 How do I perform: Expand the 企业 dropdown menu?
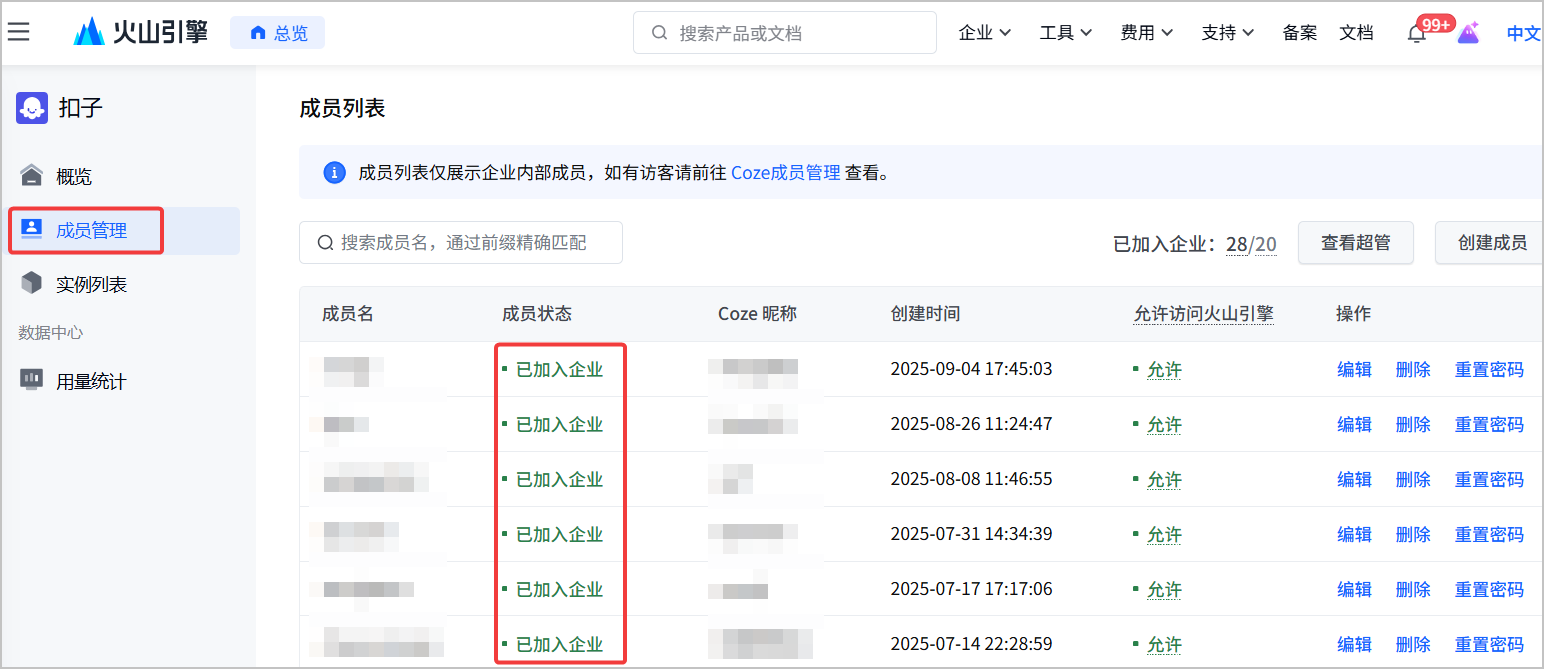click(984, 33)
